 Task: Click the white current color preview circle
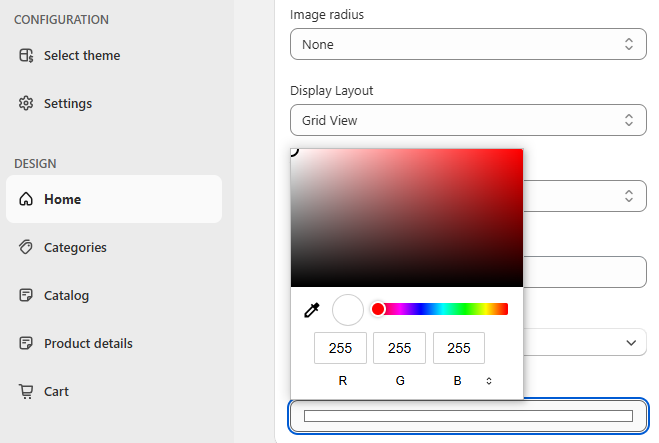tap(348, 310)
